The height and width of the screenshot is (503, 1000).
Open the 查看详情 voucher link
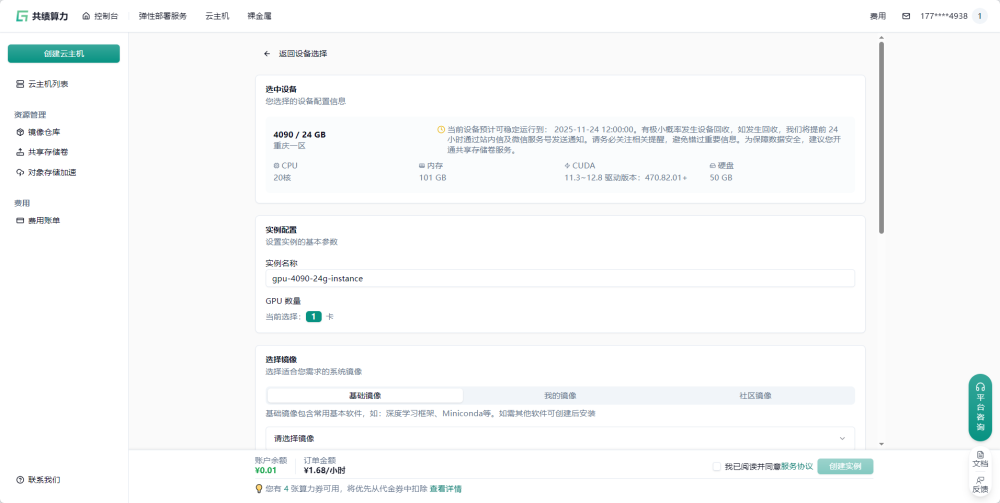click(446, 489)
